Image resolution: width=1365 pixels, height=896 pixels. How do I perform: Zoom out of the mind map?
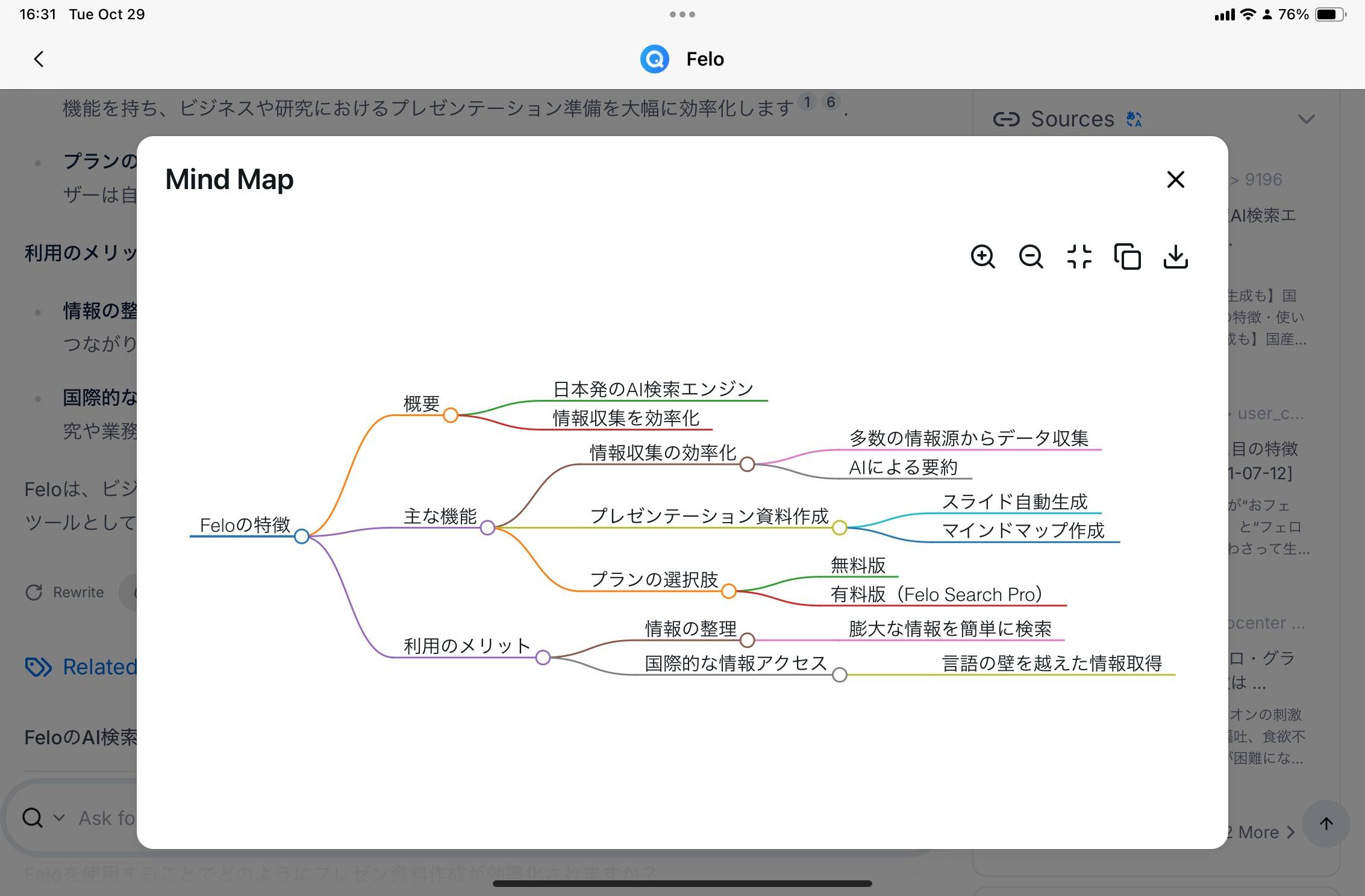1031,257
